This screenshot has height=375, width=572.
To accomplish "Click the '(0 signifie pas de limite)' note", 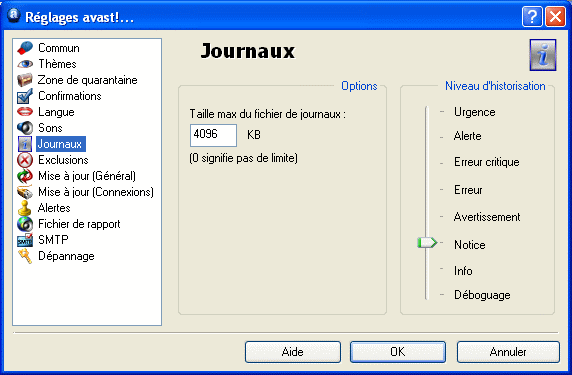I will 243,158.
